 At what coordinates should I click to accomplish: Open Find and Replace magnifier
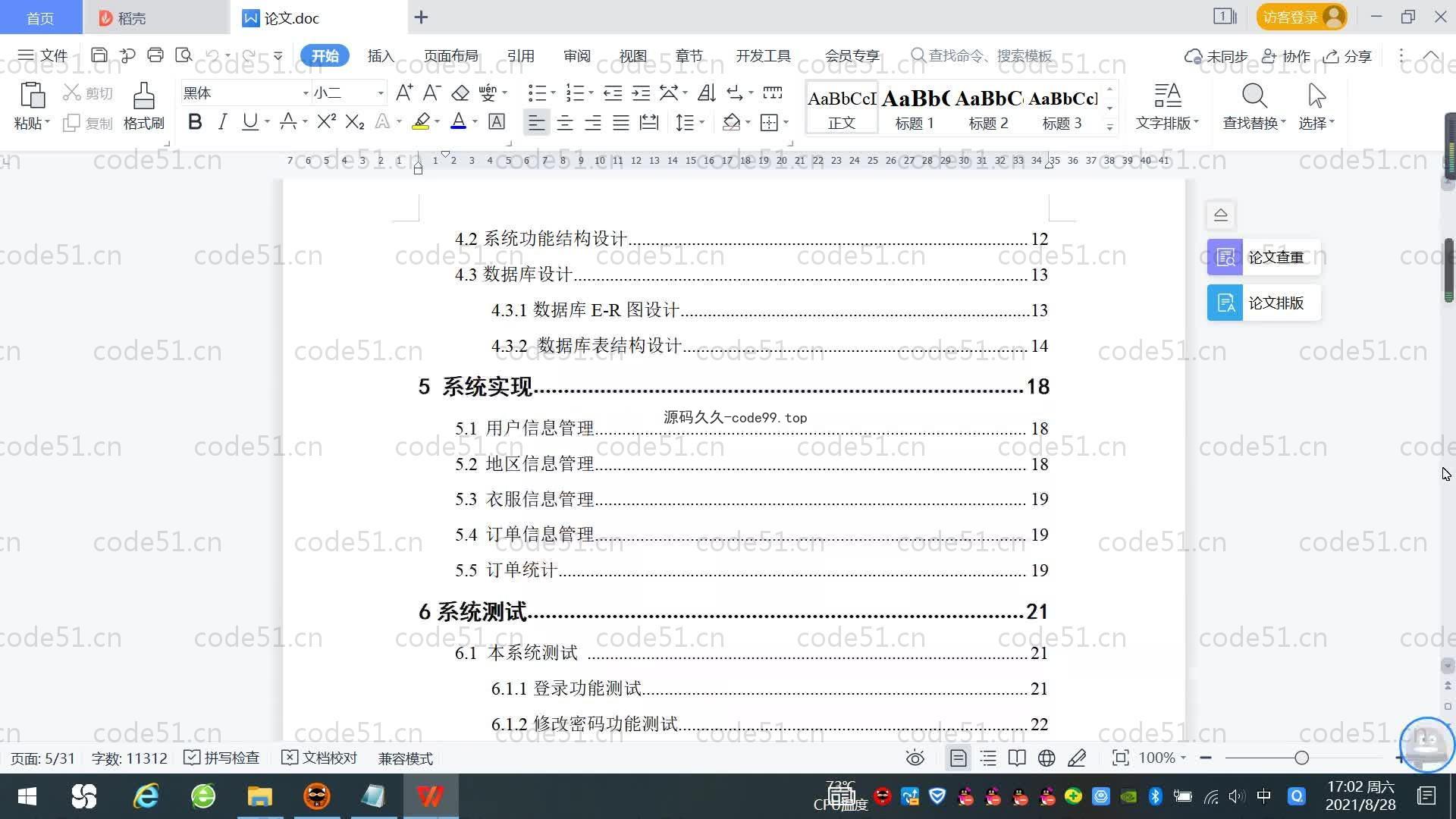pyautogui.click(x=1254, y=96)
